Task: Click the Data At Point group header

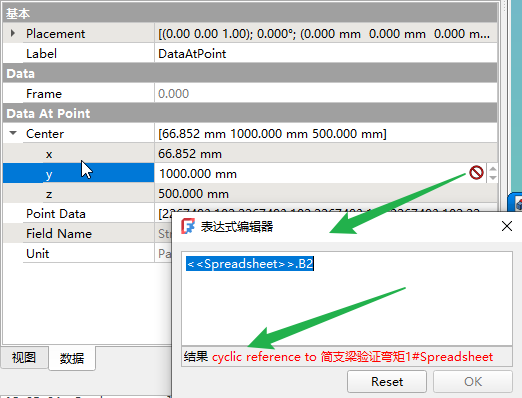Action: coord(250,113)
